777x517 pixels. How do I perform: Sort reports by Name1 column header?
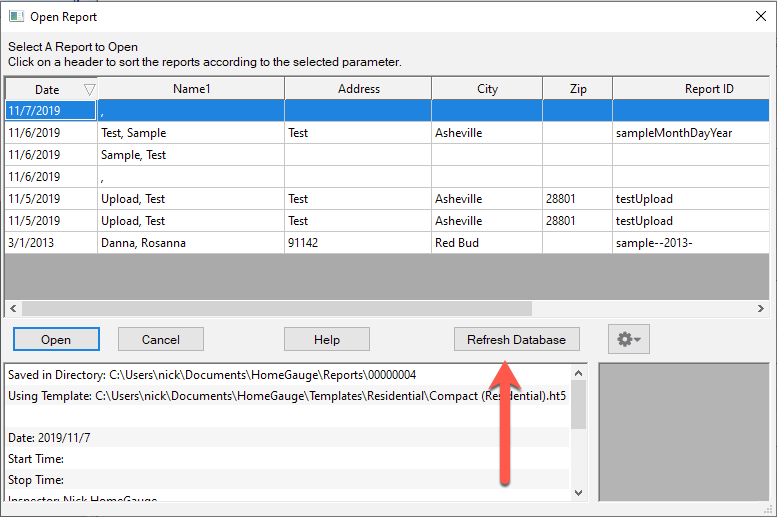tap(190, 89)
